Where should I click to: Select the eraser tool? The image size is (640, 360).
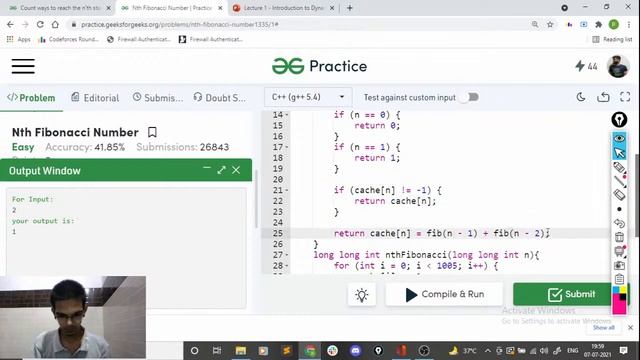coord(619,195)
